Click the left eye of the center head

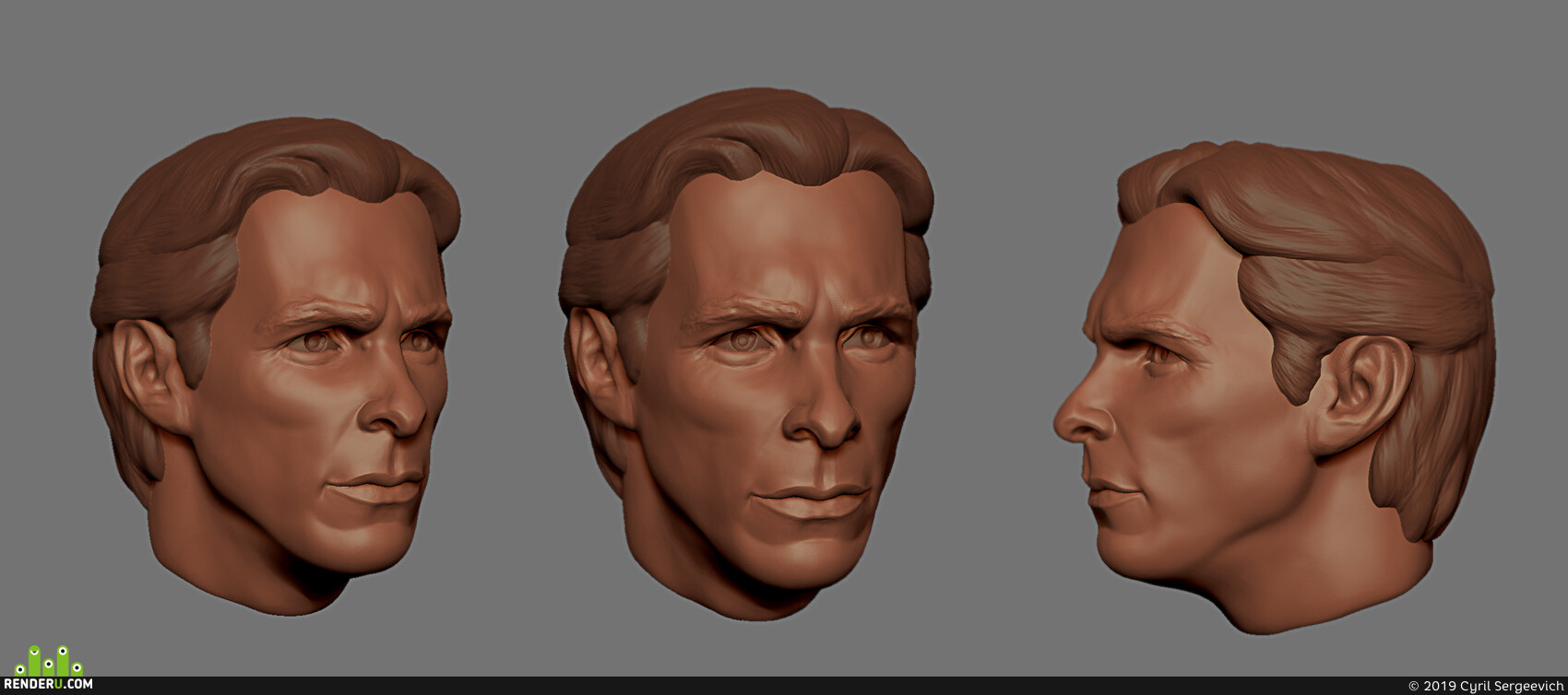[x=740, y=341]
